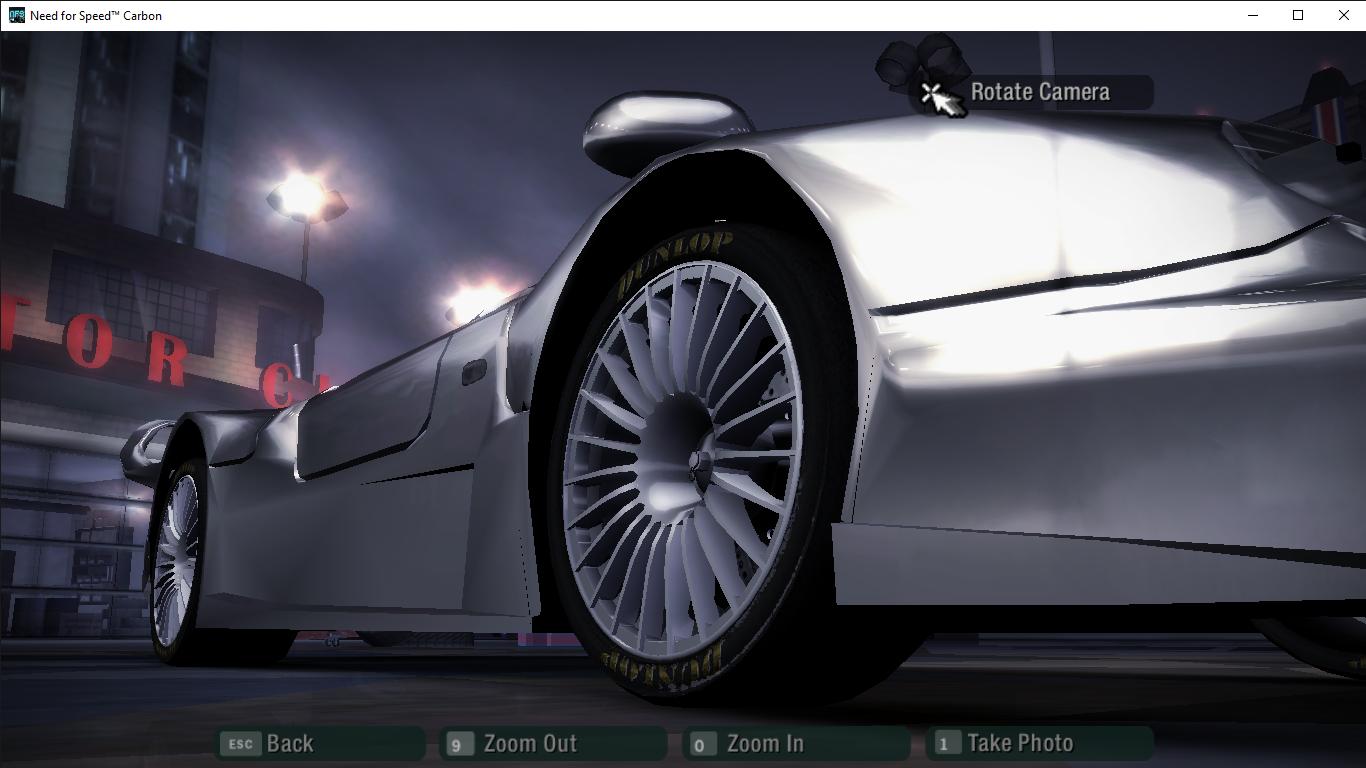Viewport: 1366px width, 768px height.
Task: Maximize the Need for Speed Carbon window
Action: click(x=1298, y=15)
